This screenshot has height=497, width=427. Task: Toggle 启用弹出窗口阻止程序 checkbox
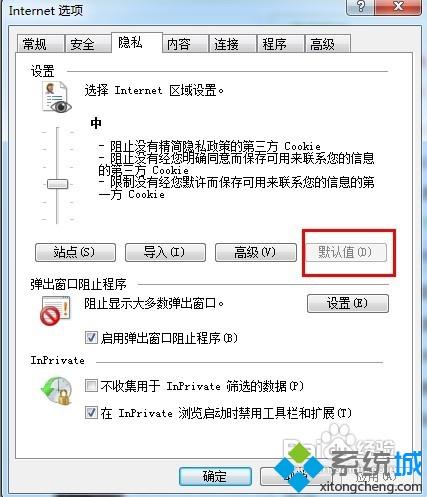(x=91, y=338)
